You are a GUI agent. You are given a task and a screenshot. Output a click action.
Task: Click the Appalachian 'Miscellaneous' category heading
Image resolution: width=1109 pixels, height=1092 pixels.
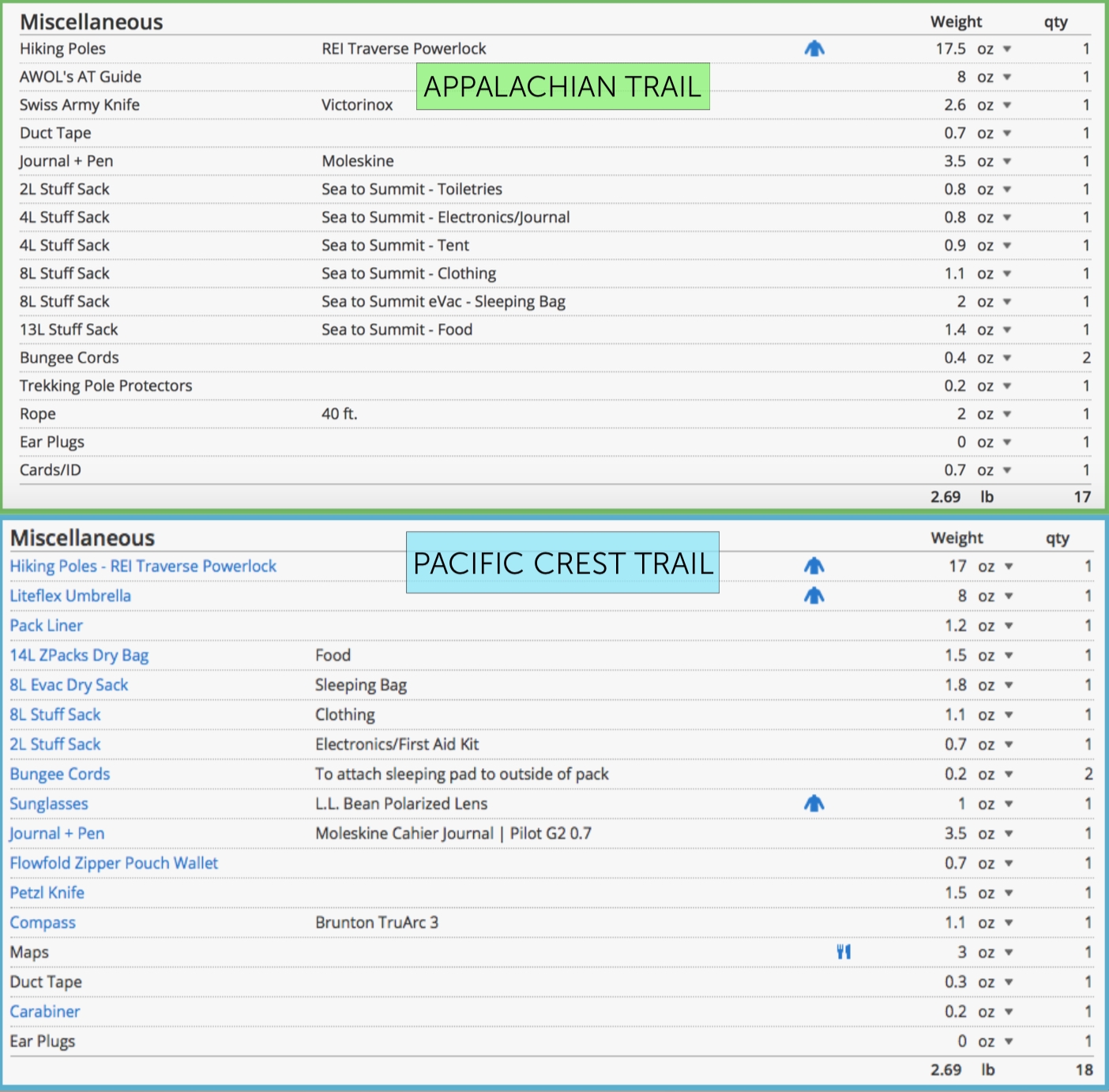(92, 22)
